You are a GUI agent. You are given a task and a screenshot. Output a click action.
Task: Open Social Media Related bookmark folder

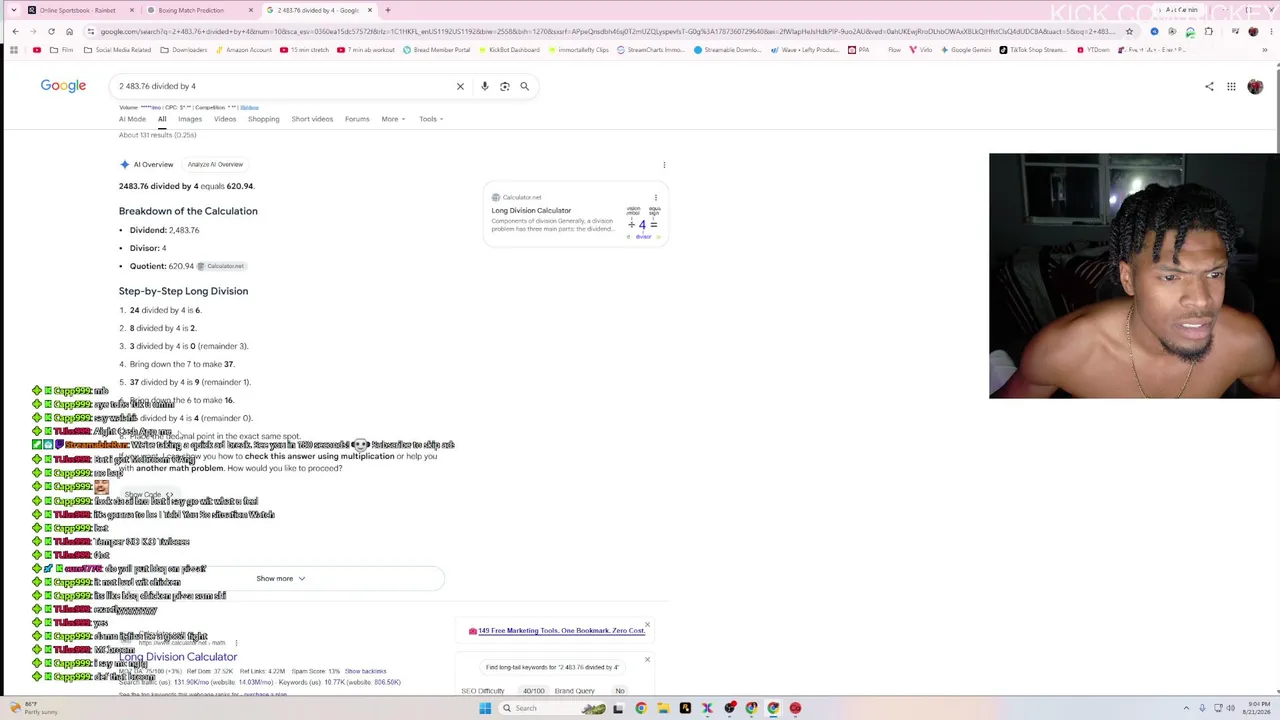coord(119,49)
